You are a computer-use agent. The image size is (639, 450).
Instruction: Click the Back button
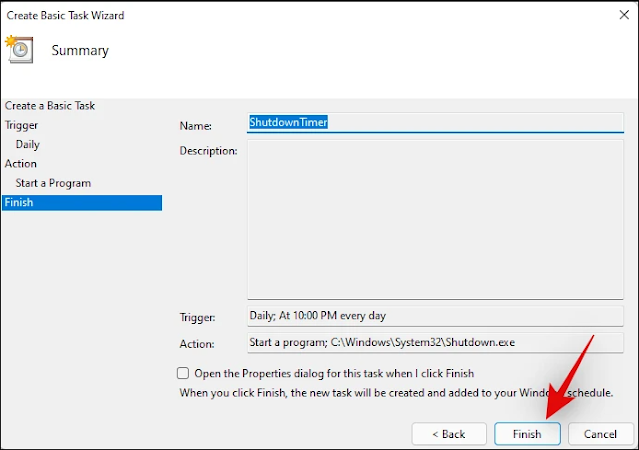449,434
